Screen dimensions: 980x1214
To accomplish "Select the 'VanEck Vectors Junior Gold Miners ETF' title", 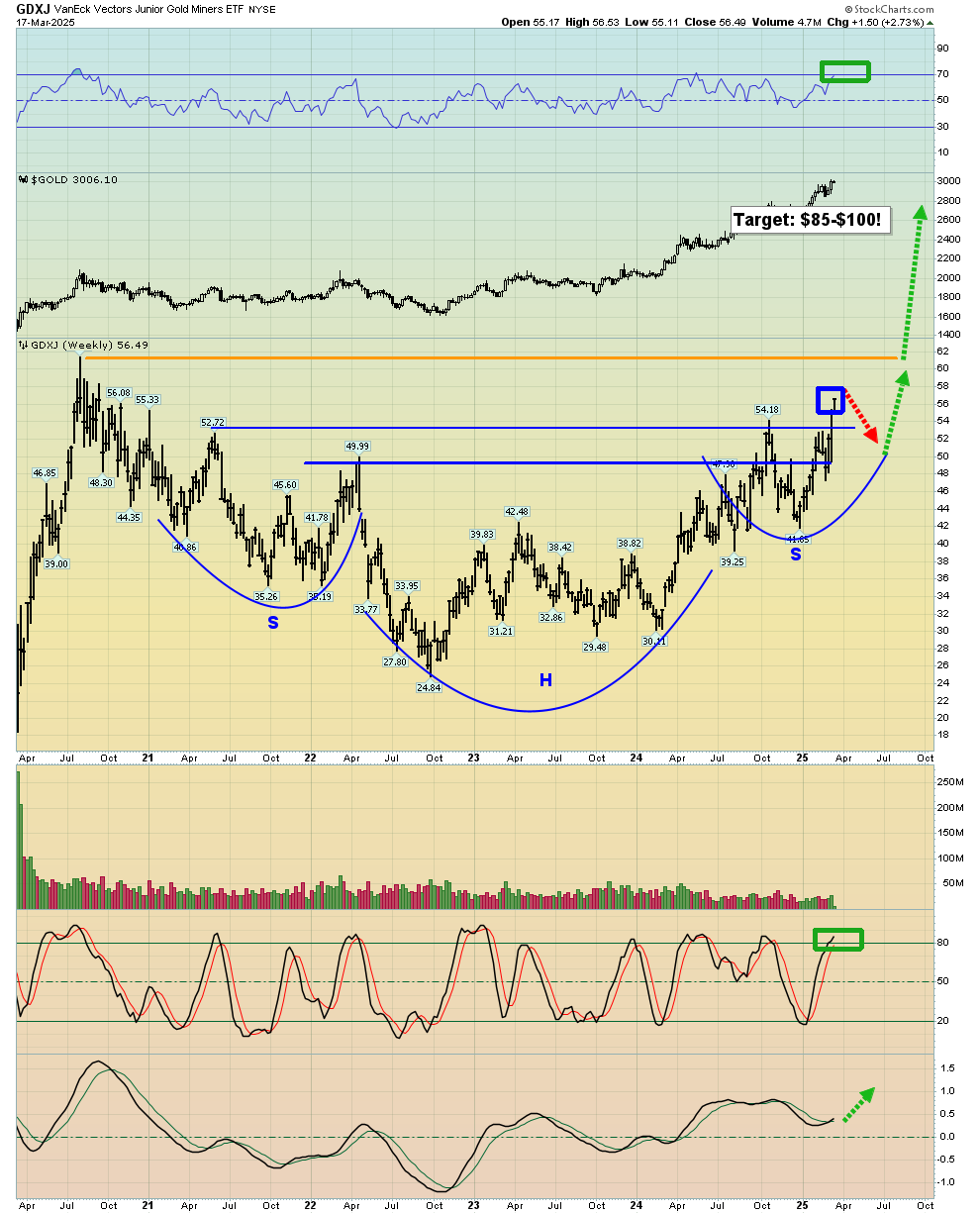I will tap(148, 8).
